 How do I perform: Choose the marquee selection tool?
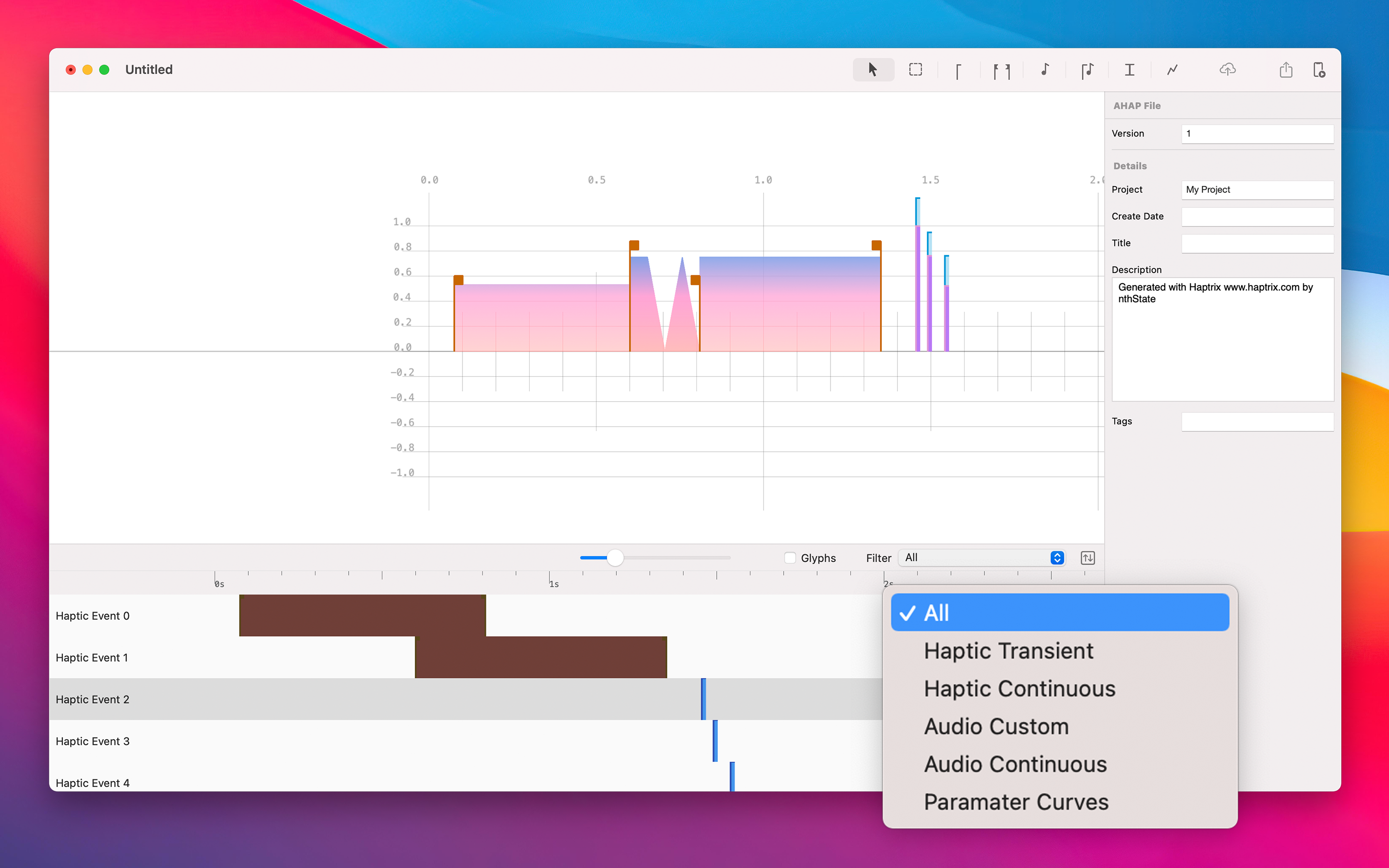point(915,69)
